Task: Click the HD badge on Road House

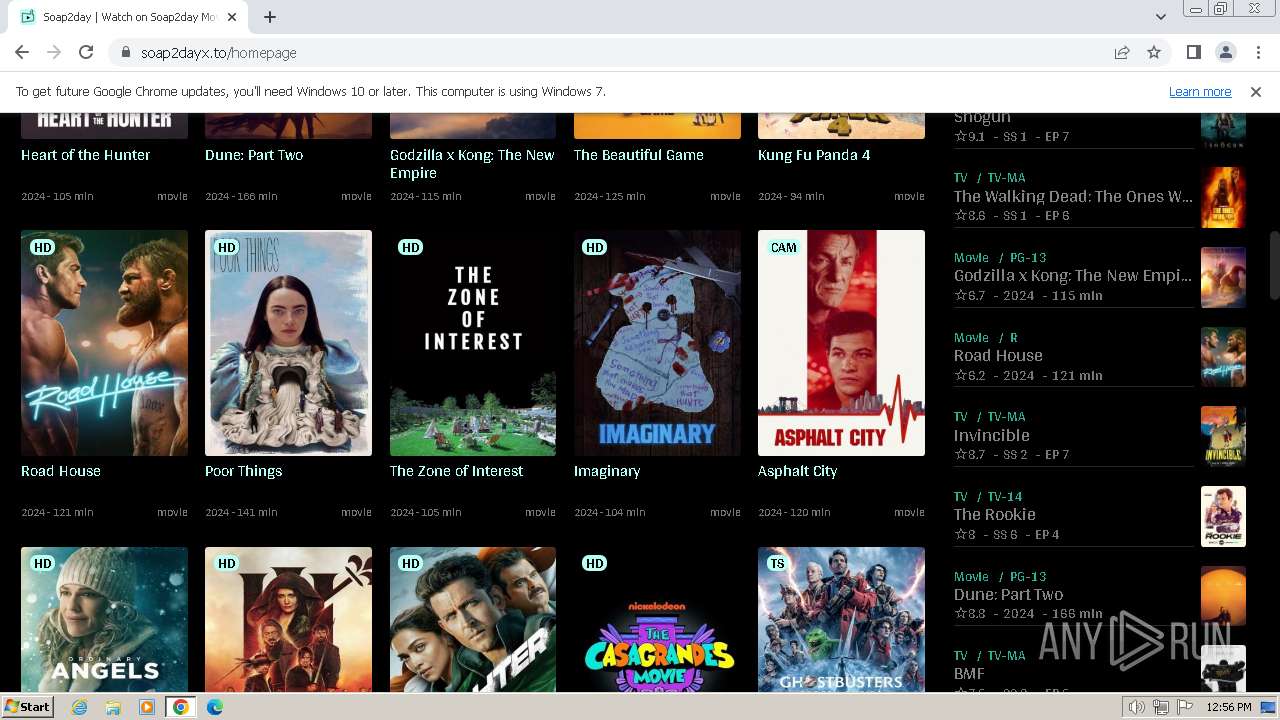Action: coord(42,247)
